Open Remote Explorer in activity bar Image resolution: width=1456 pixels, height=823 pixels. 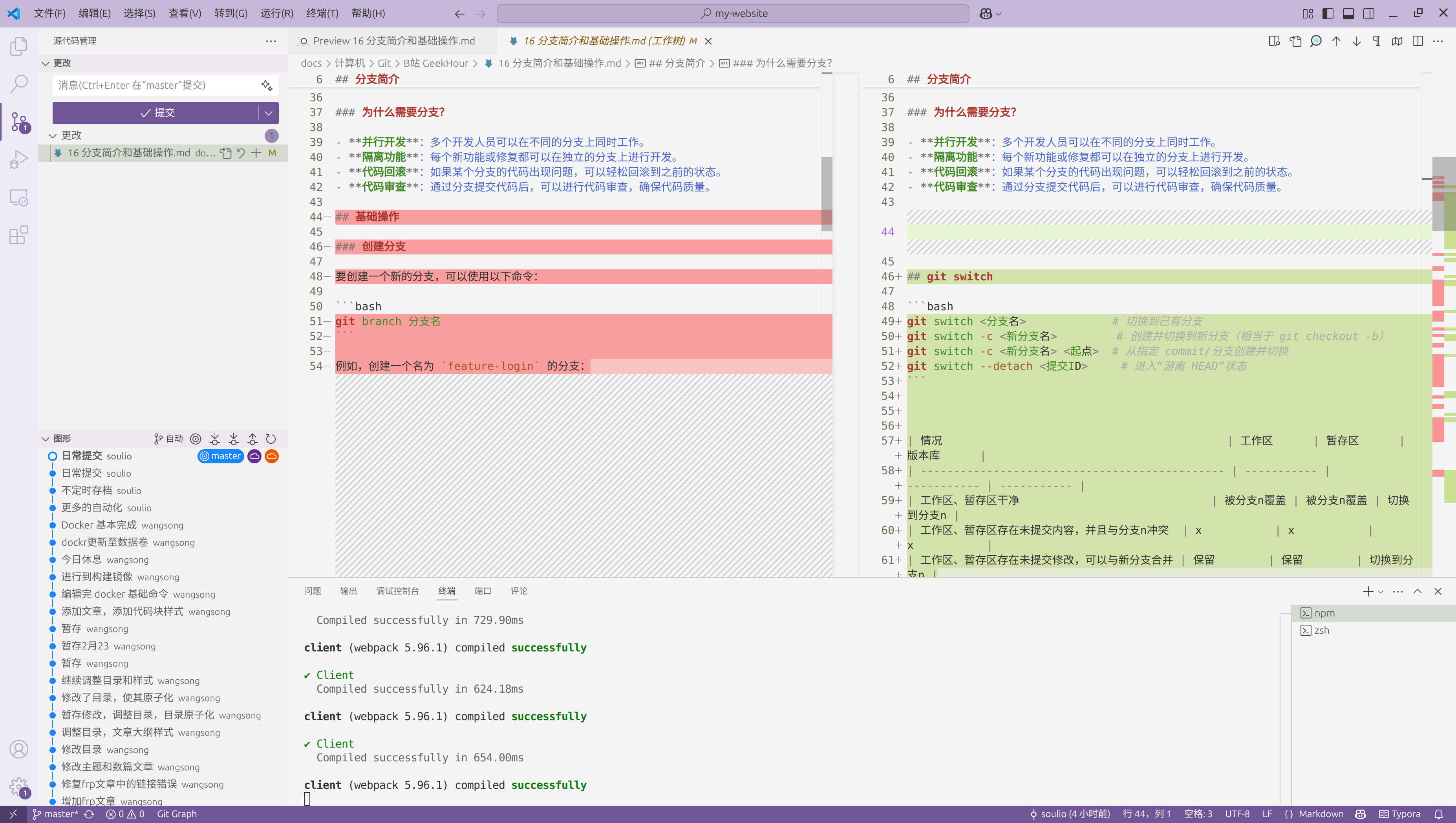tap(19, 197)
